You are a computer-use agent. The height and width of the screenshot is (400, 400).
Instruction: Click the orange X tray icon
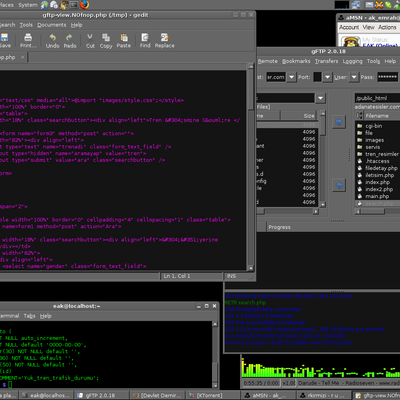point(379,5)
